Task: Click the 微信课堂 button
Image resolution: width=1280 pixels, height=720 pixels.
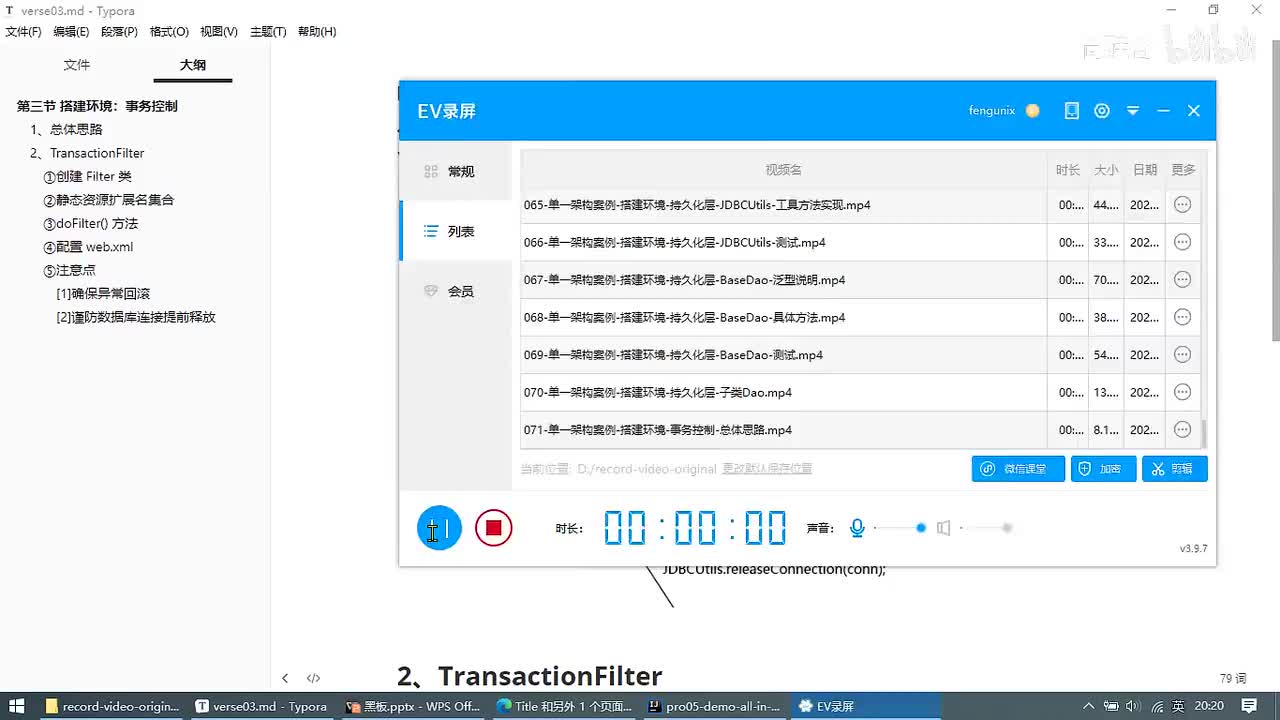Action: pos(1018,468)
